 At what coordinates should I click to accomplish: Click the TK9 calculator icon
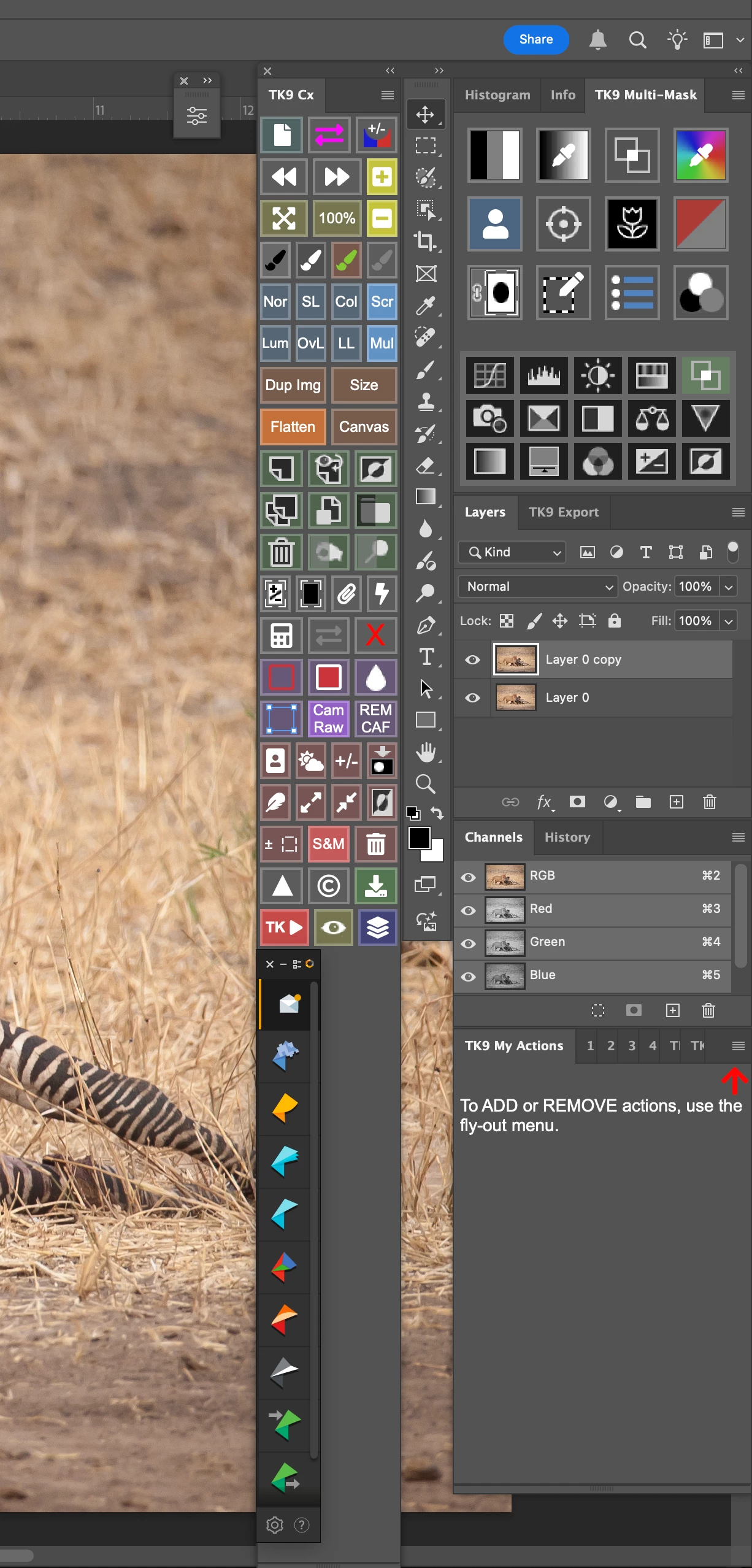[x=282, y=636]
